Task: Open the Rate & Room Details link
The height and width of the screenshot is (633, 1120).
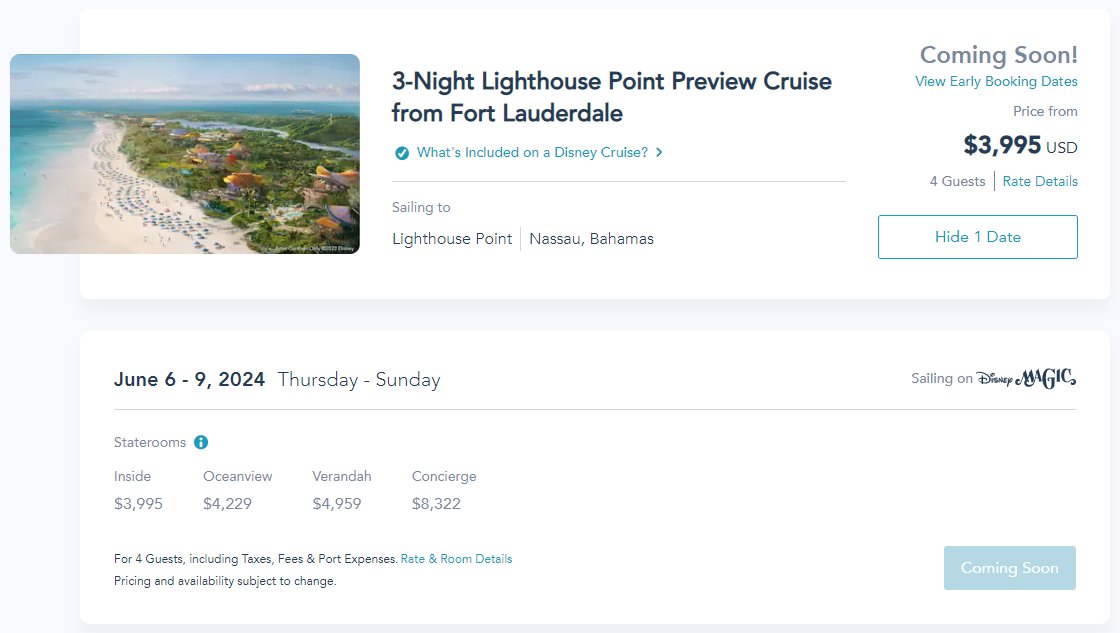Action: pyautogui.click(x=456, y=559)
